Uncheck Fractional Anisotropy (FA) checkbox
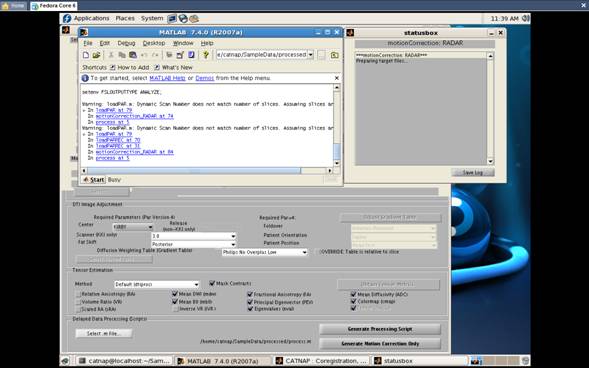This screenshot has width=589, height=368. (x=250, y=294)
